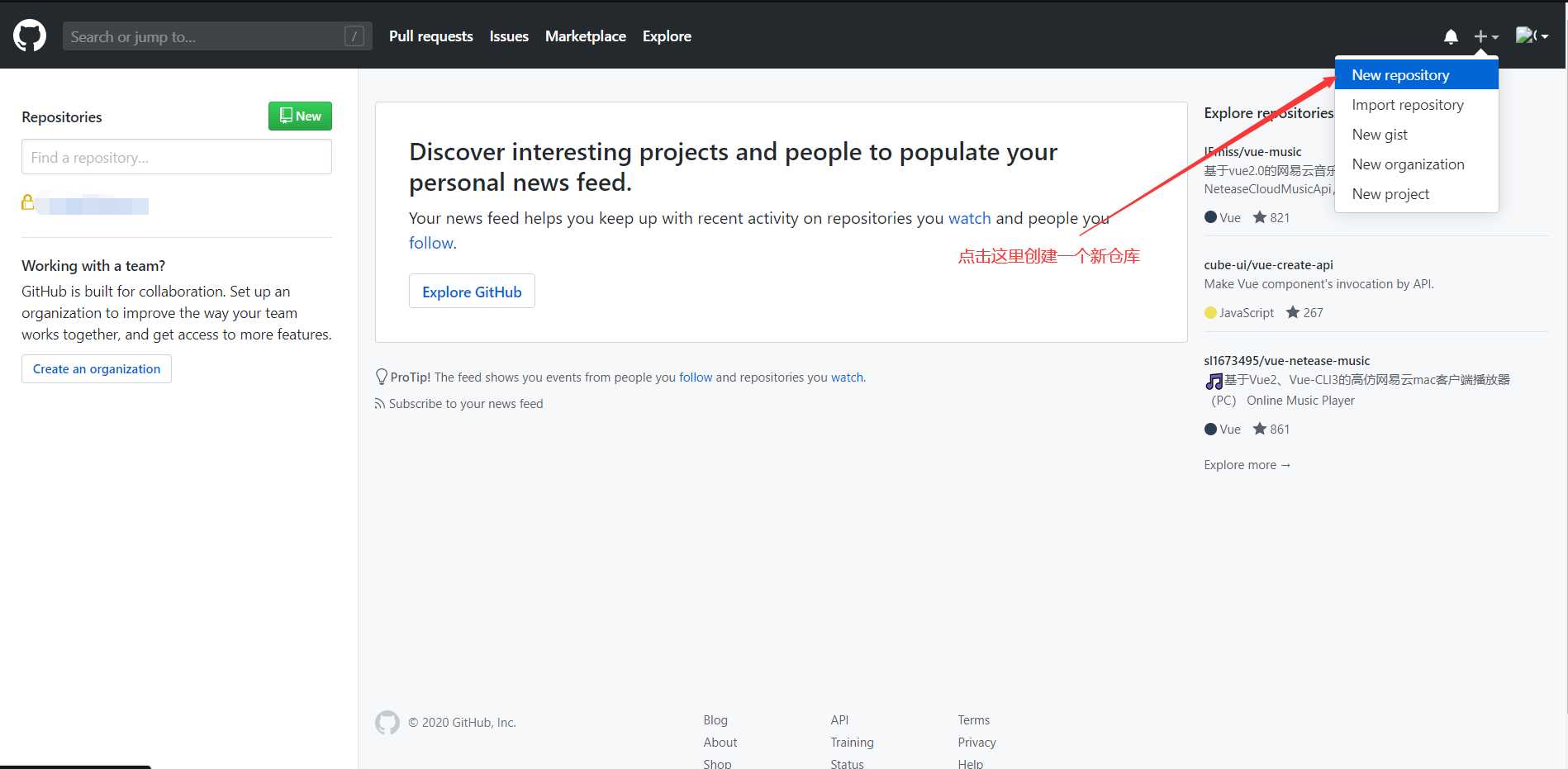Open the blurred private repository name link
Screen dimensions: 1568x769
(x=93, y=203)
